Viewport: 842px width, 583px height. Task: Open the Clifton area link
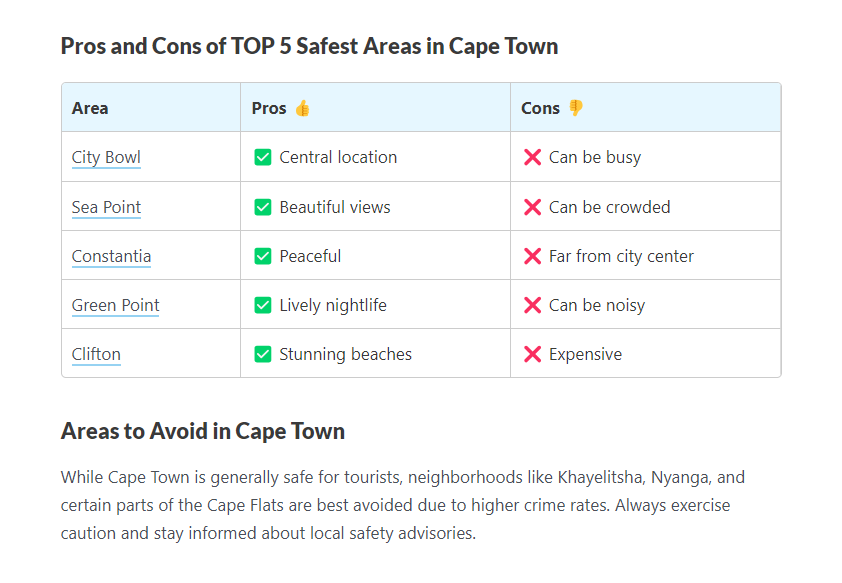click(x=96, y=354)
